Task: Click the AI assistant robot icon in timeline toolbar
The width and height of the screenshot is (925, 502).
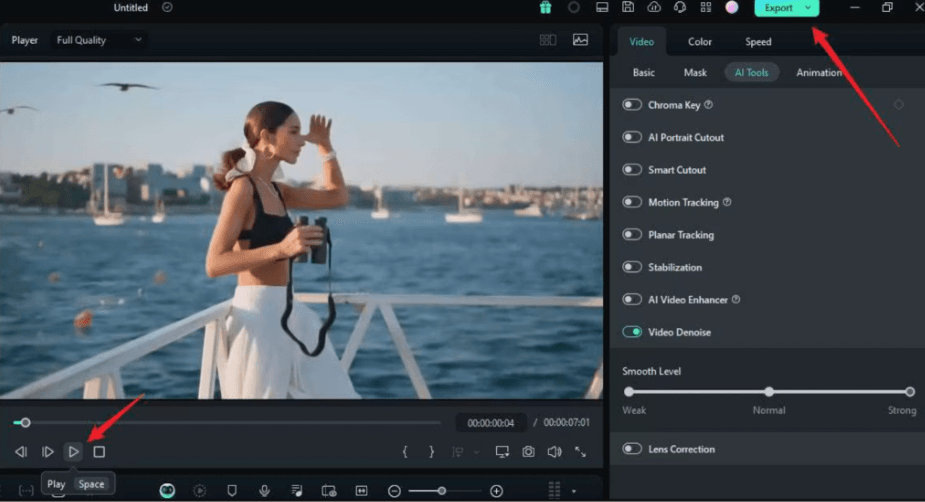Action: coord(168,491)
